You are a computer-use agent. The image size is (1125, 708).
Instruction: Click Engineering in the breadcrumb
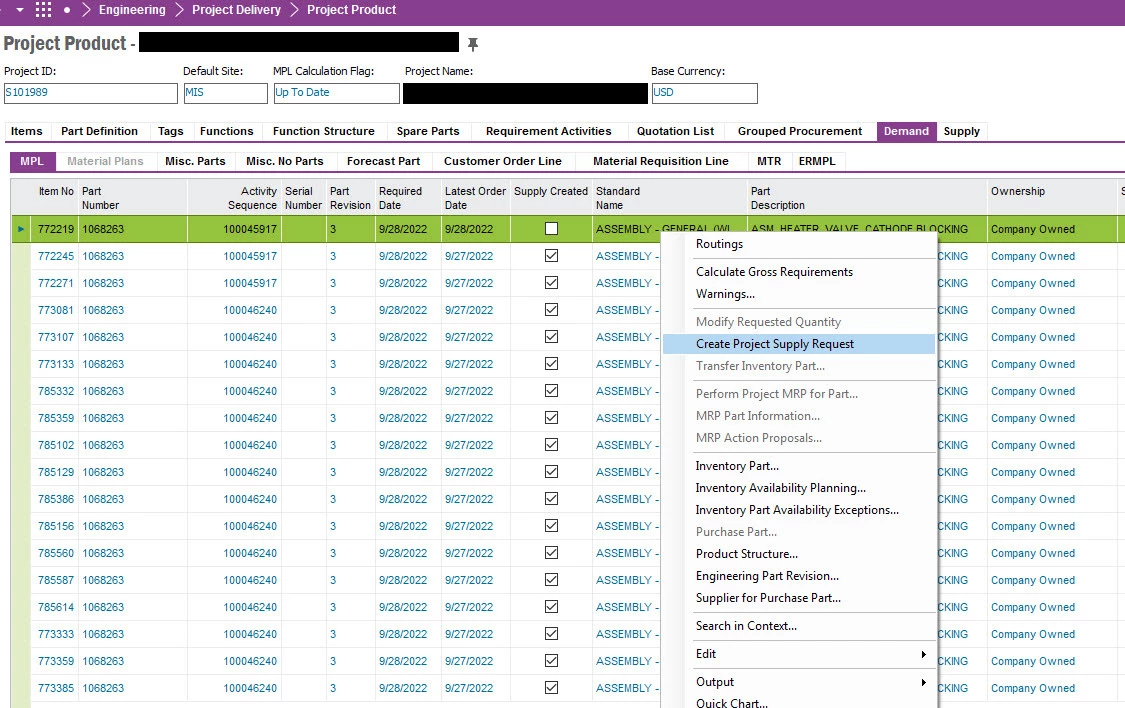click(132, 10)
